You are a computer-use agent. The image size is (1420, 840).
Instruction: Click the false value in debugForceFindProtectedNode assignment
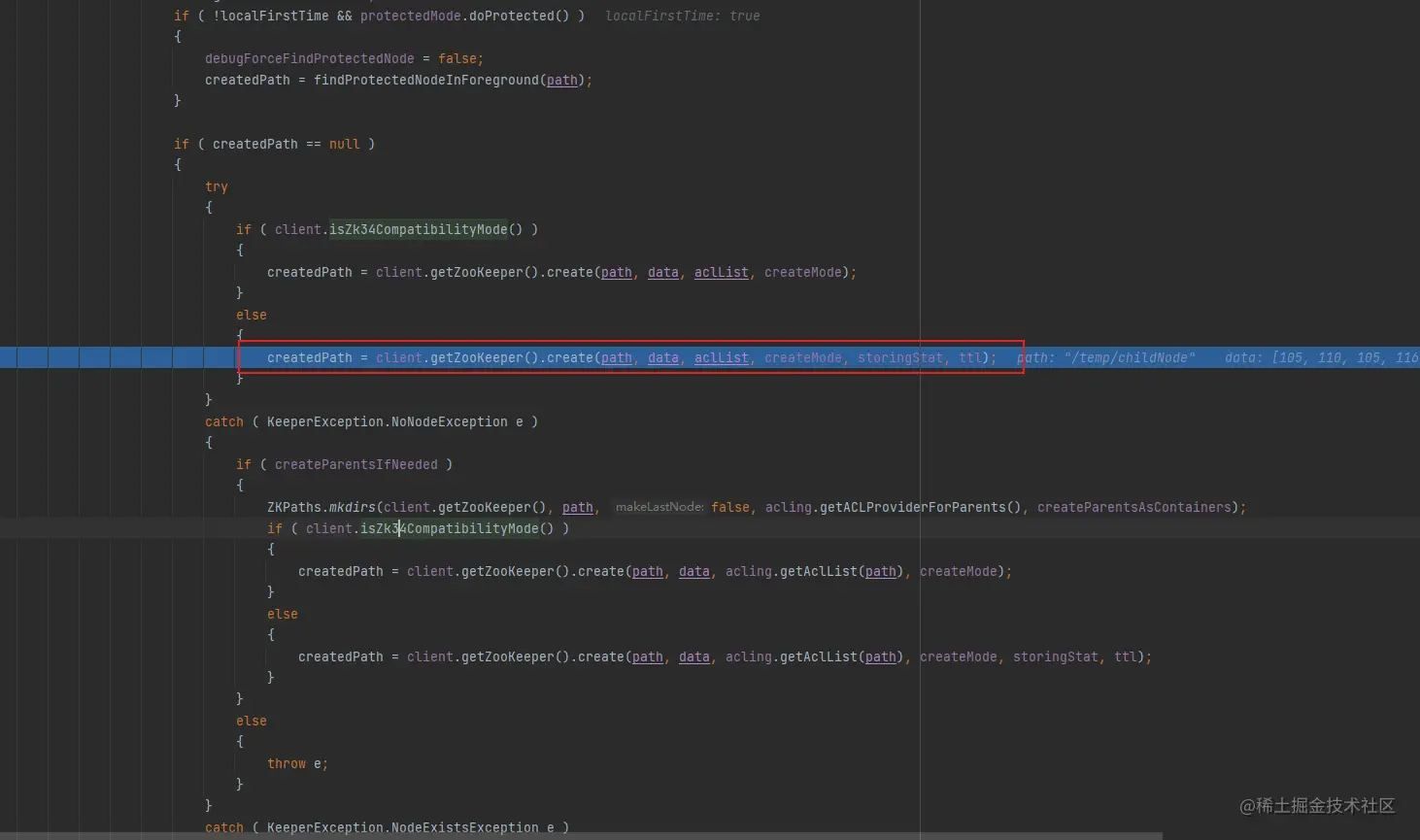[x=456, y=58]
